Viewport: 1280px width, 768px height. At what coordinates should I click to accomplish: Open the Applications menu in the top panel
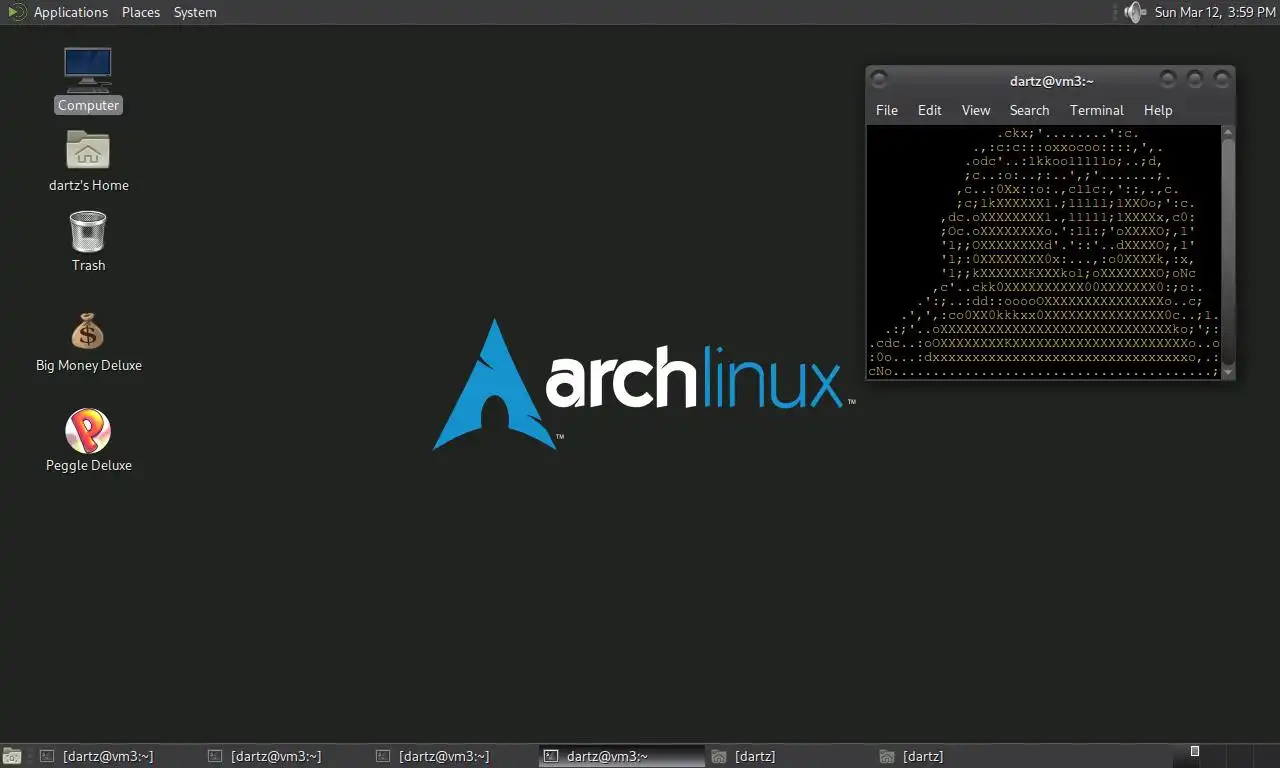click(x=70, y=12)
